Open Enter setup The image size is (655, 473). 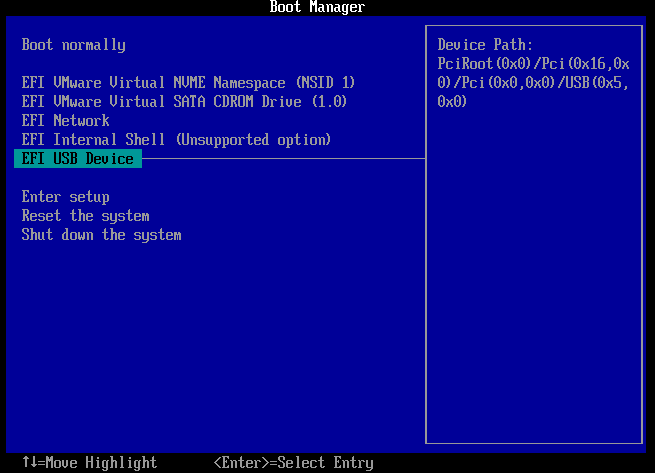[x=66, y=197]
